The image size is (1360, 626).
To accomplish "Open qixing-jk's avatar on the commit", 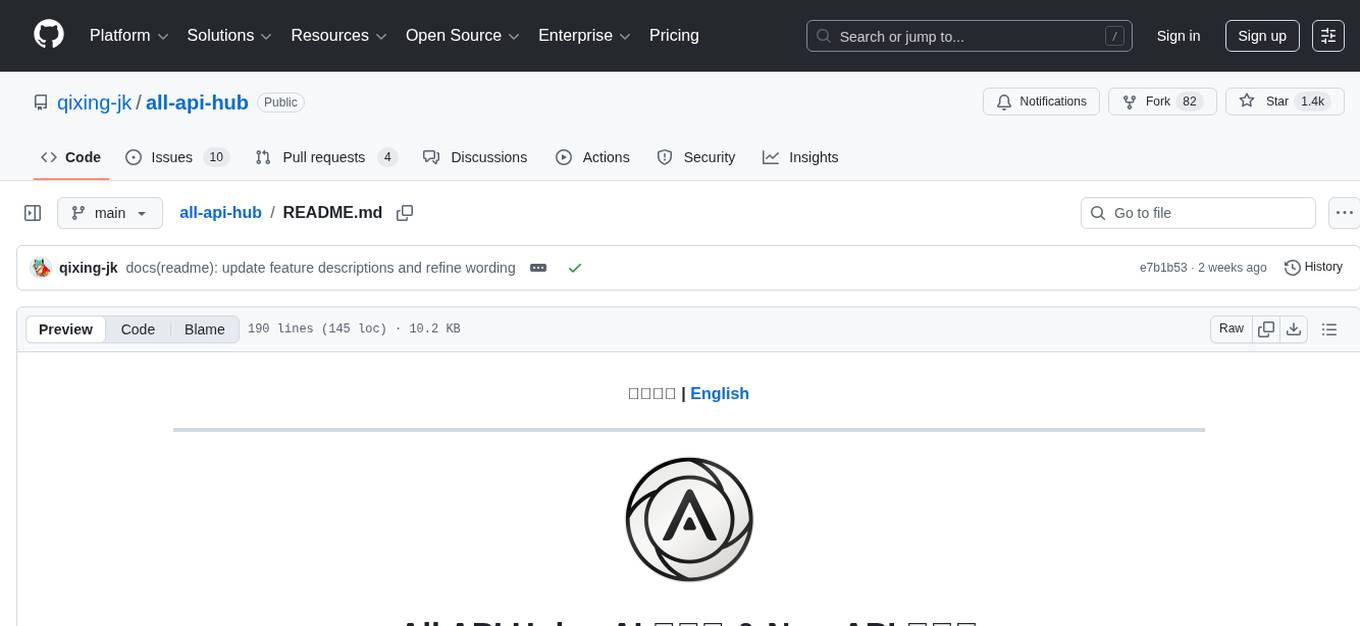I will [41, 267].
